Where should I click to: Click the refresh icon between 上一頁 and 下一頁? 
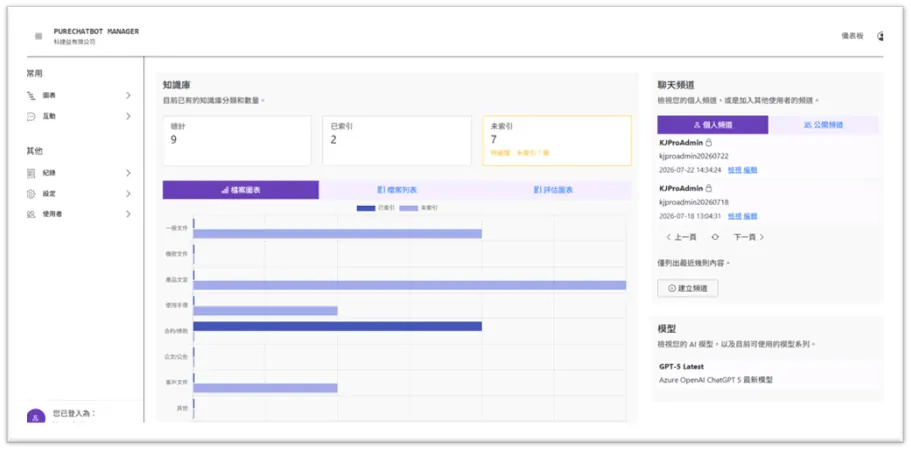[x=715, y=237]
